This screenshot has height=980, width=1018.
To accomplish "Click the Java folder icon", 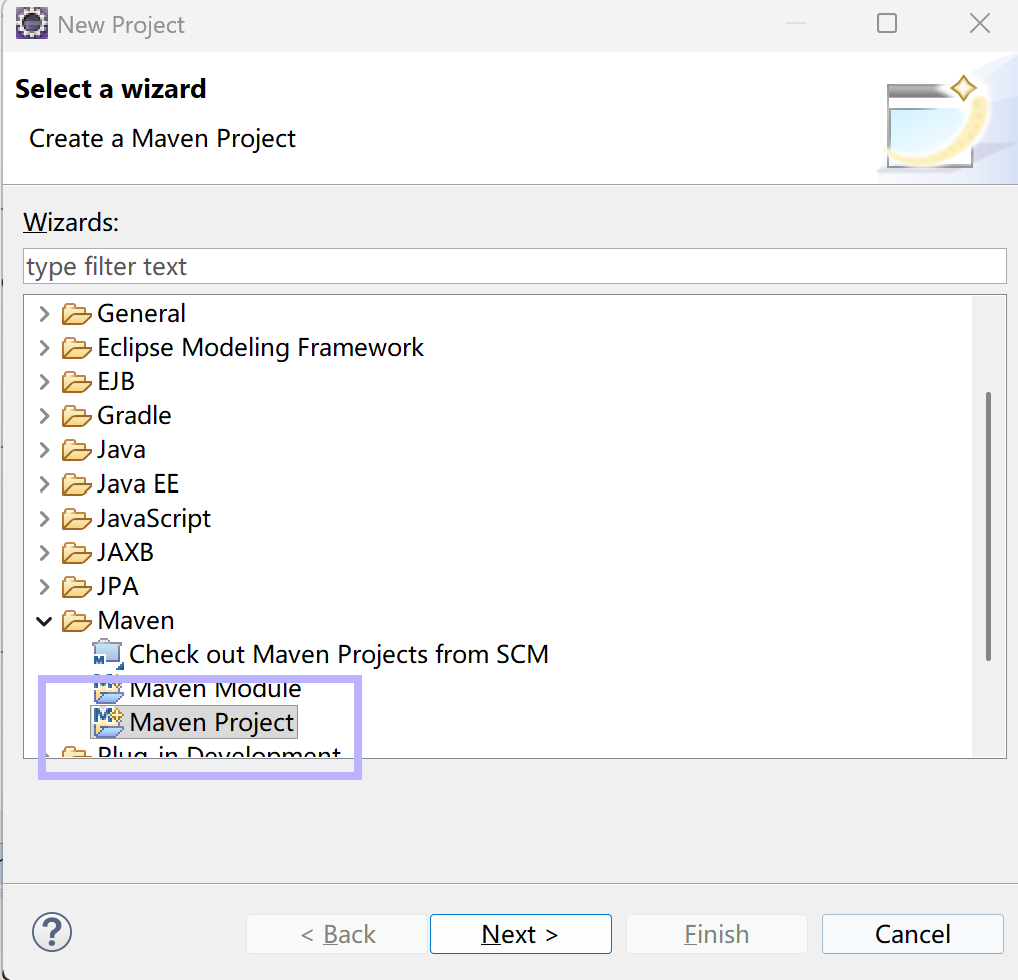I will coord(76,450).
